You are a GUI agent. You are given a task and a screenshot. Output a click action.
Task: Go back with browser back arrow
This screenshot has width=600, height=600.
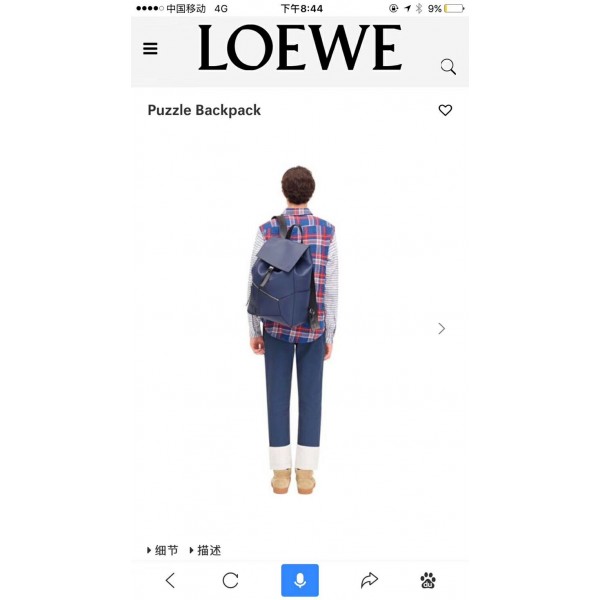[x=170, y=580]
